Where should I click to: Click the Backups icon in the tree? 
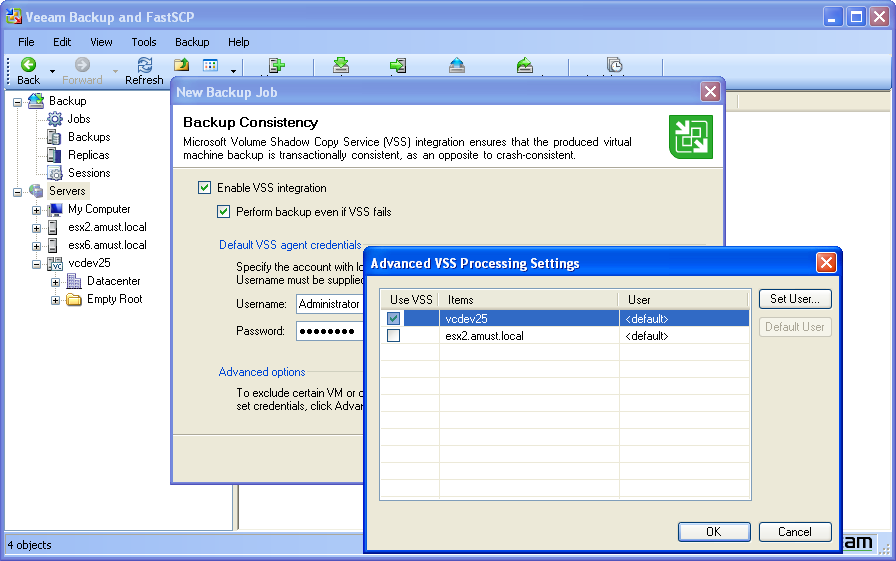coord(54,137)
